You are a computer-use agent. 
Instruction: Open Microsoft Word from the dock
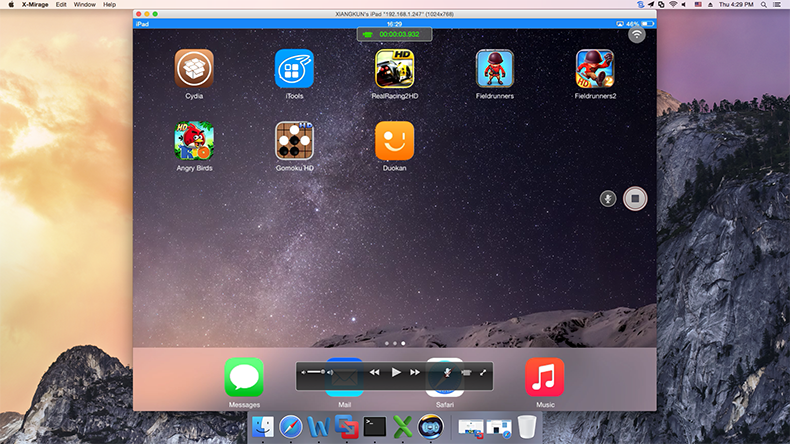(x=318, y=427)
